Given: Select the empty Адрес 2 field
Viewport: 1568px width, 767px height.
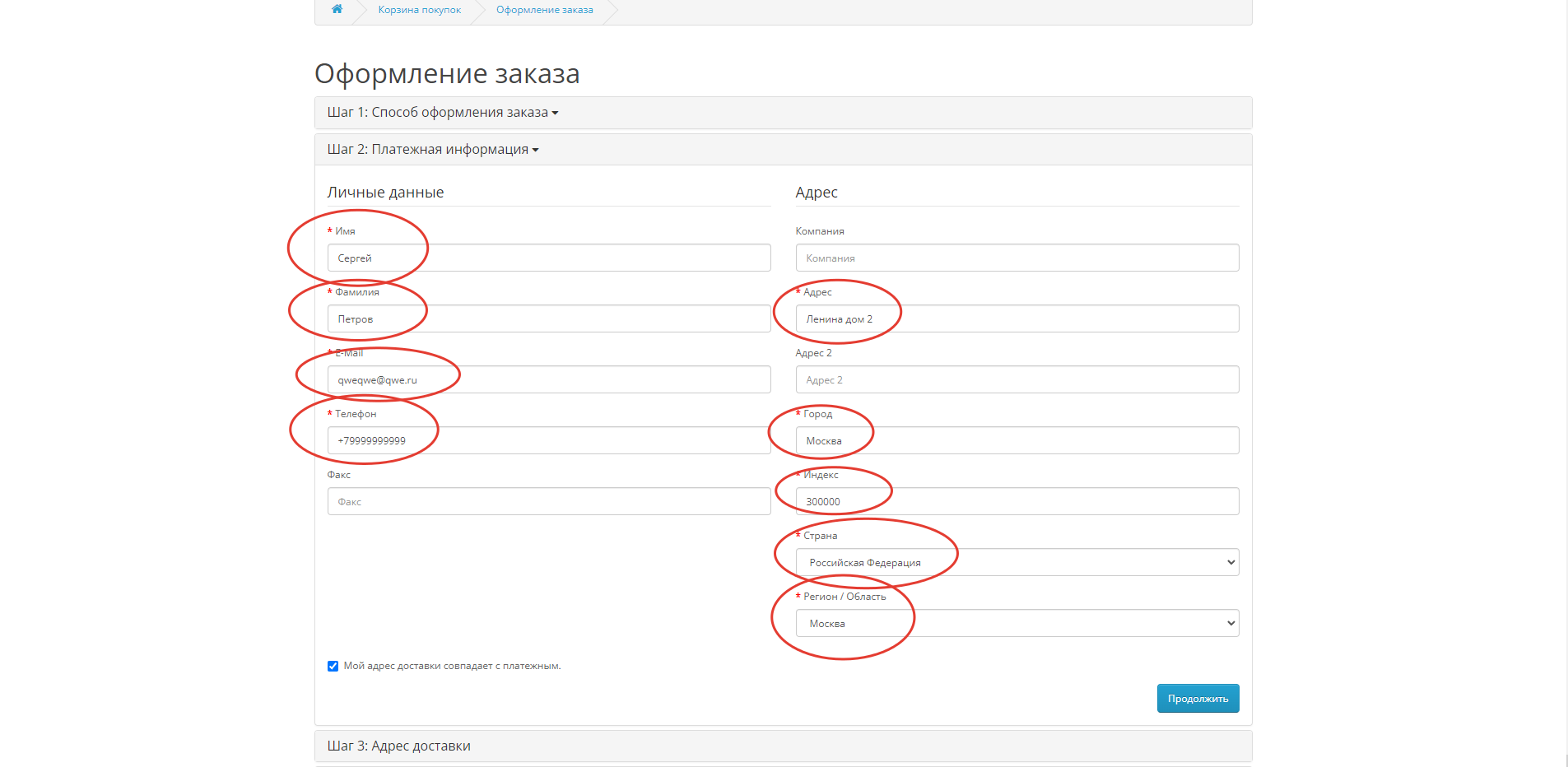Looking at the screenshot, I should pyautogui.click(x=1017, y=380).
